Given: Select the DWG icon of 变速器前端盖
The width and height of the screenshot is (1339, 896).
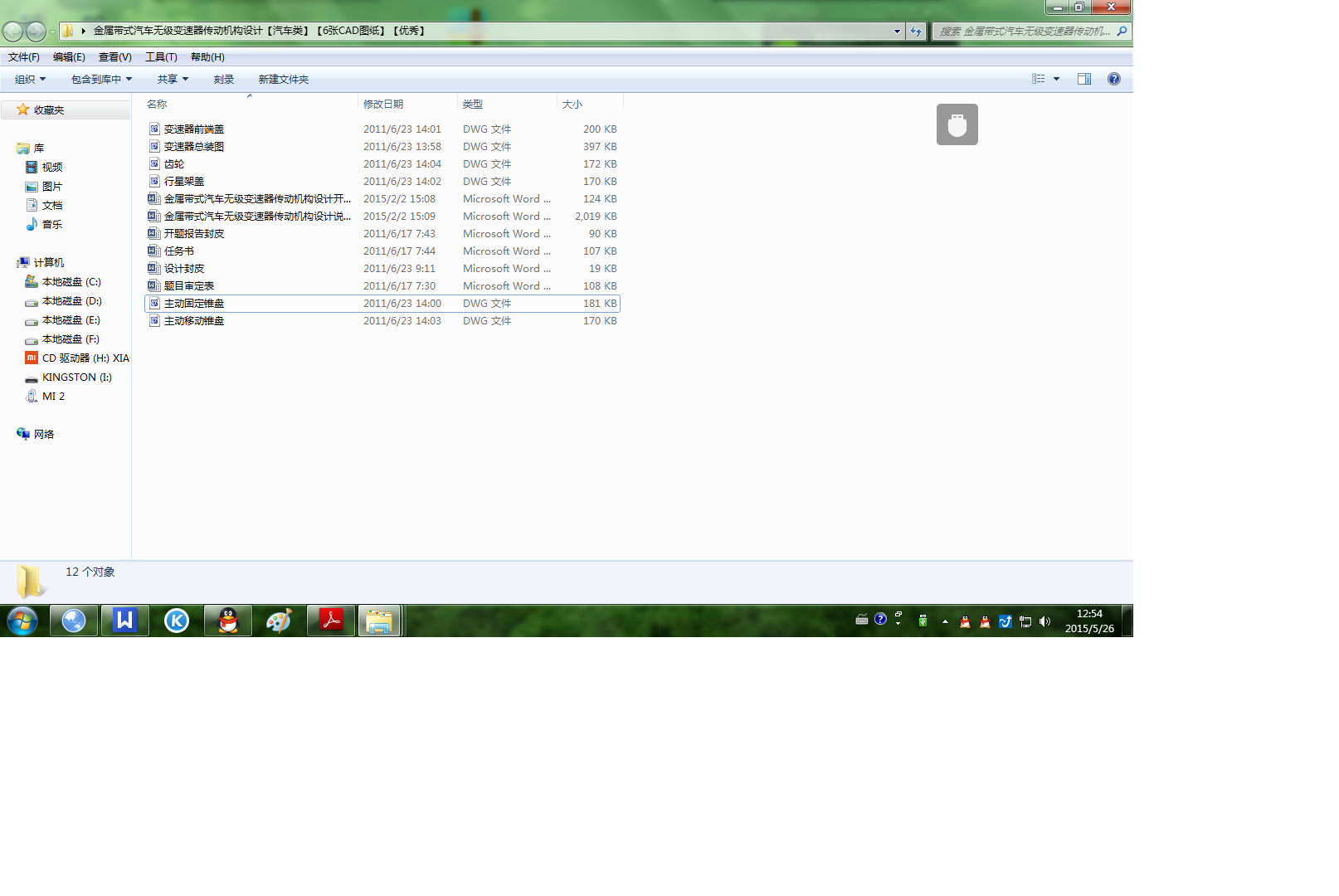Looking at the screenshot, I should (x=154, y=129).
